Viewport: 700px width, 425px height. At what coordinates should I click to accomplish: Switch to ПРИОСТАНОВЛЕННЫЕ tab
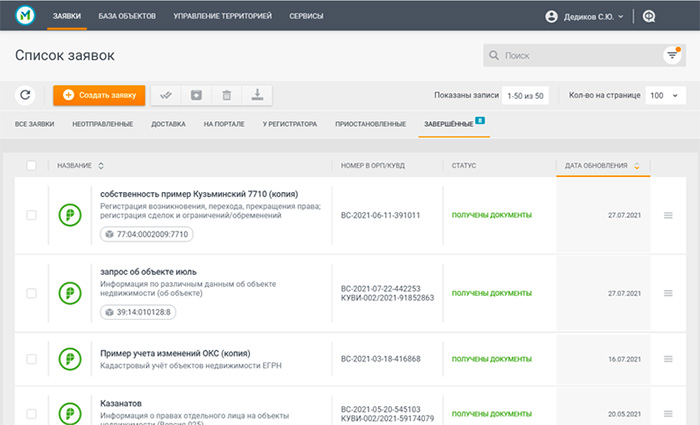click(x=371, y=124)
